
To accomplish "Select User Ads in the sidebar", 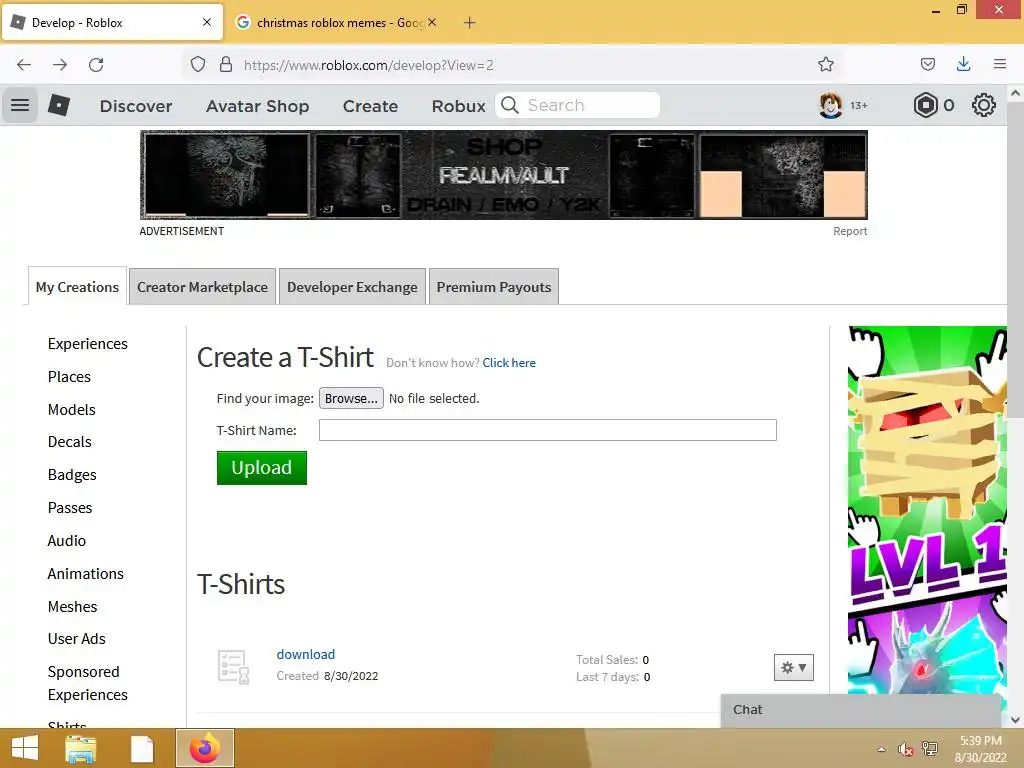I will [76, 639].
